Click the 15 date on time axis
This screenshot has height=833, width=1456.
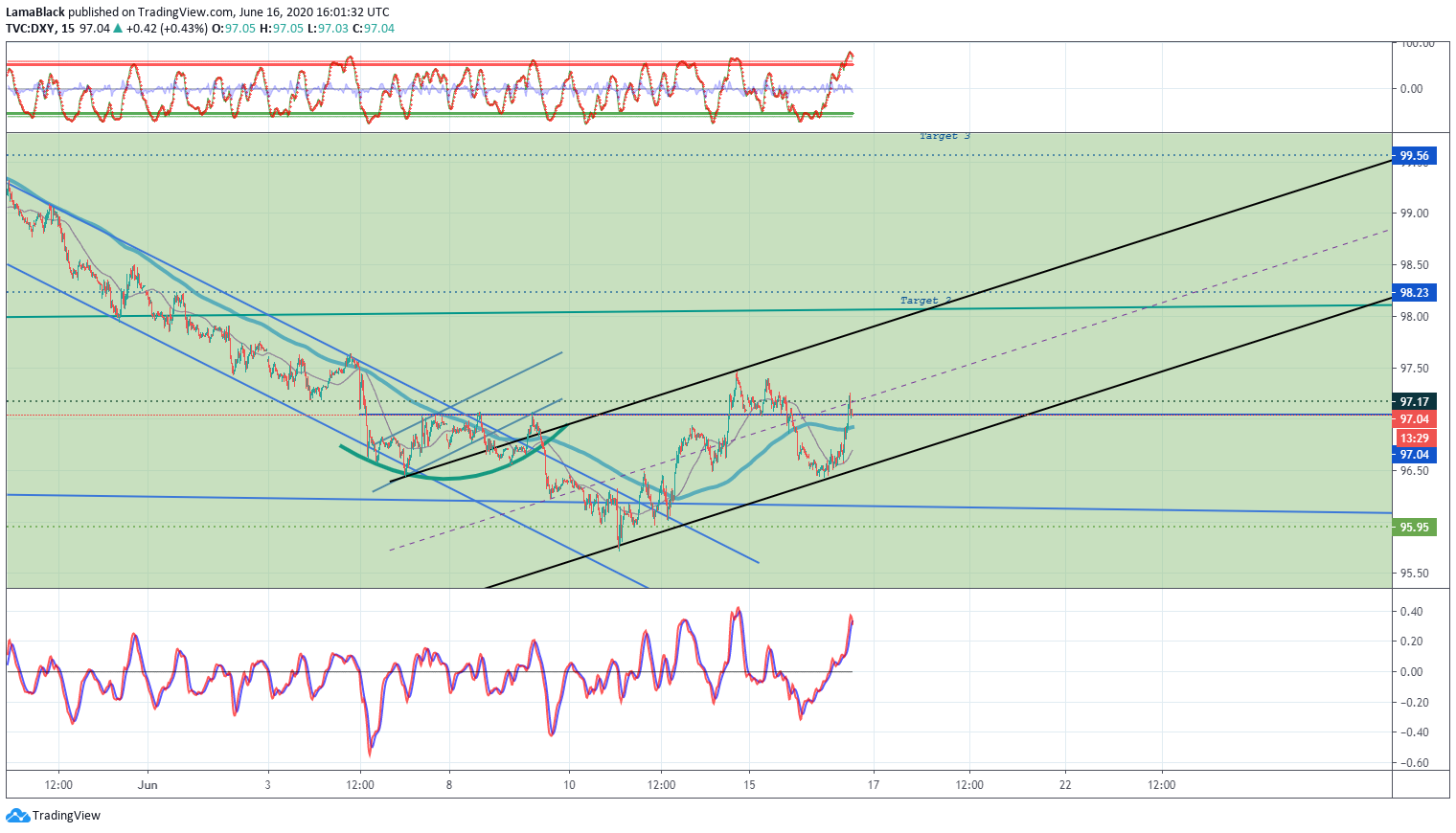750,785
